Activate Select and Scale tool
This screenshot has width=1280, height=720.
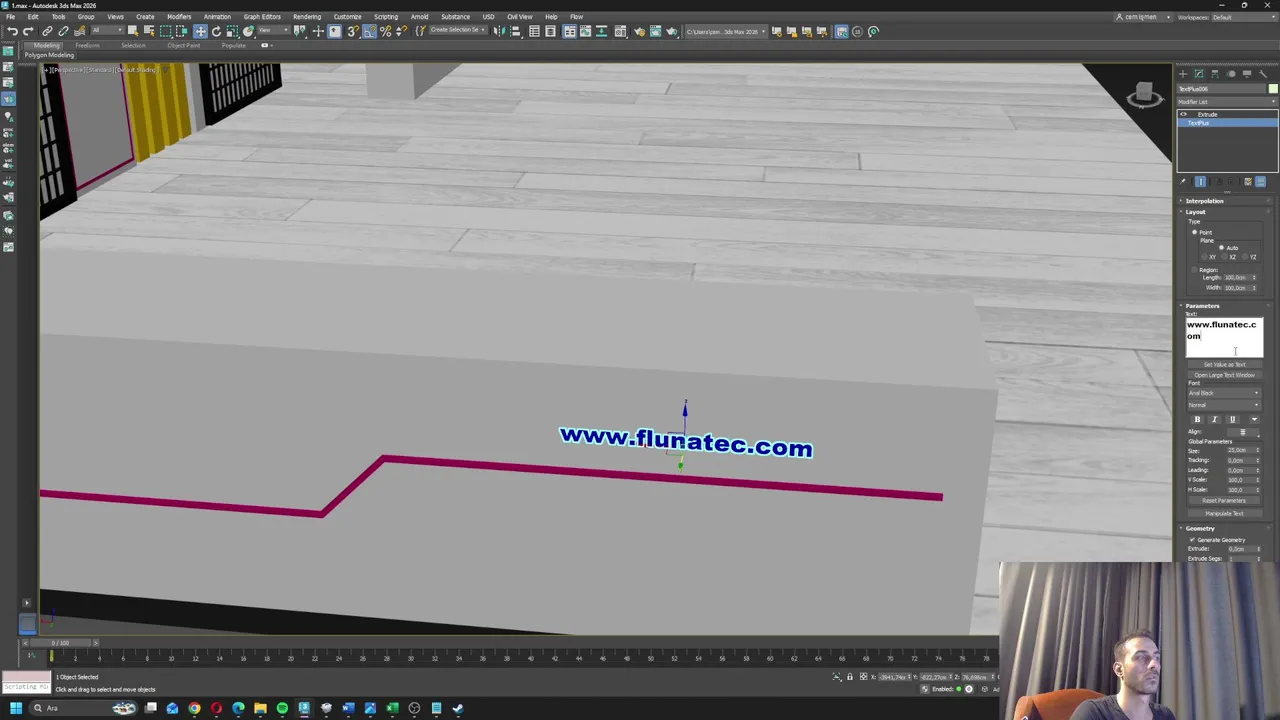click(232, 31)
